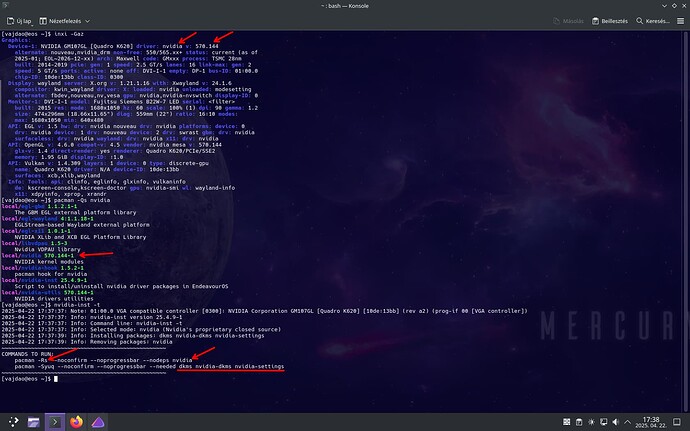690x431 pixels.
Task: Click the 'Removing packages: nvidia' info line
Action: coord(87,342)
